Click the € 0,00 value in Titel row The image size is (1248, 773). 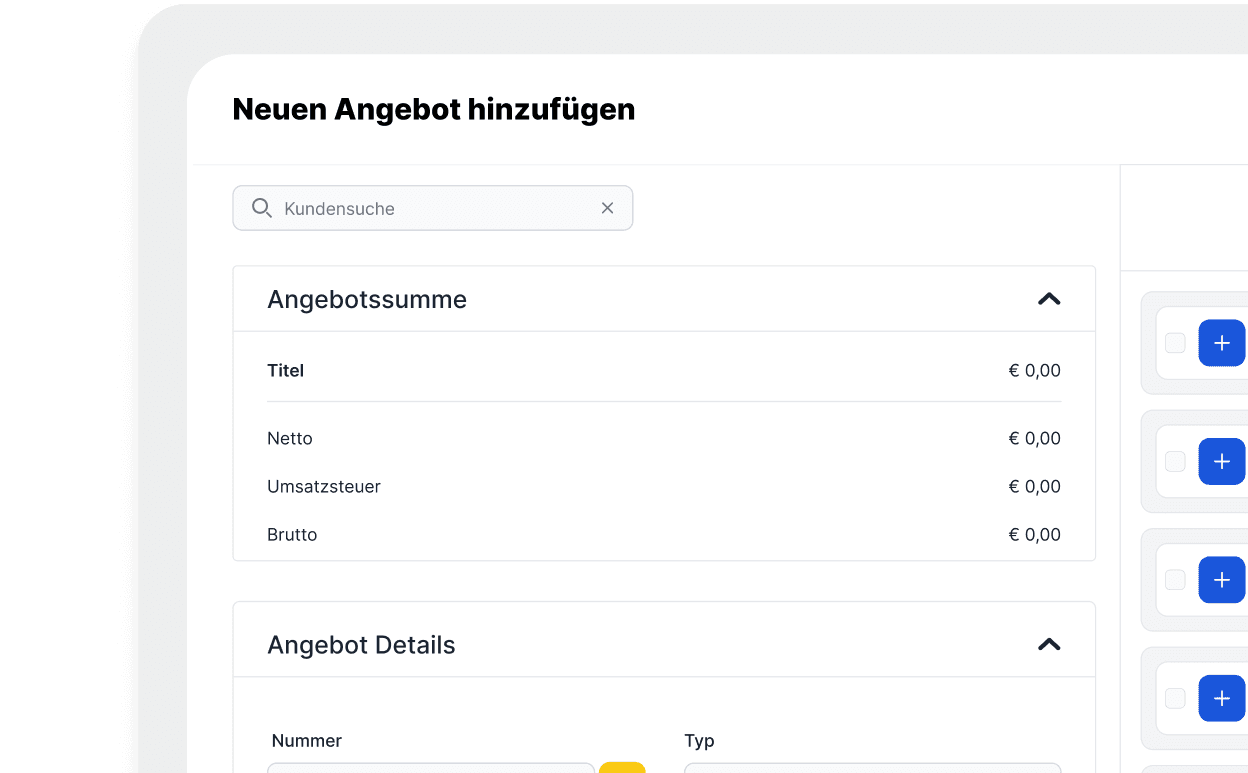pyautogui.click(x=1035, y=370)
